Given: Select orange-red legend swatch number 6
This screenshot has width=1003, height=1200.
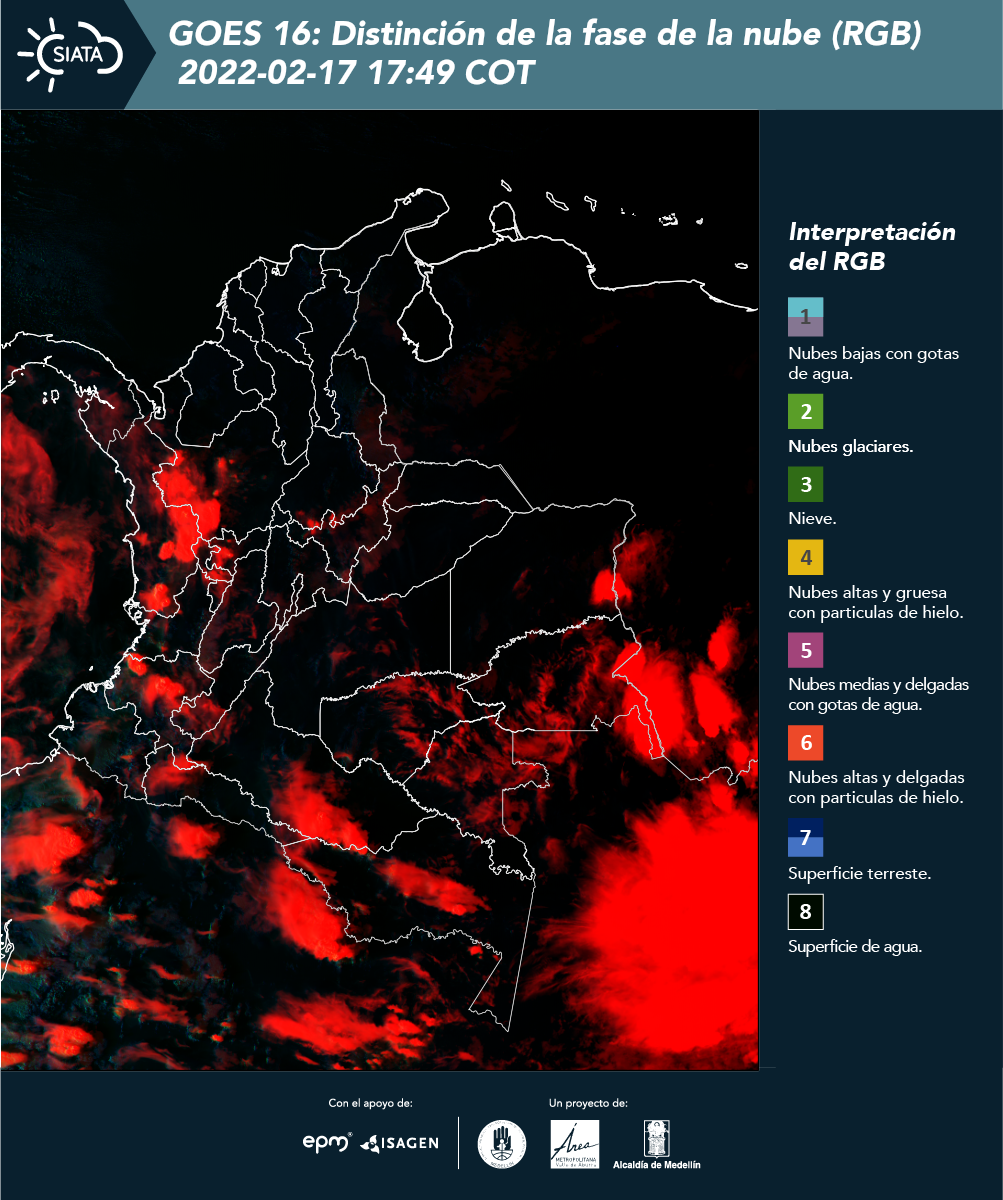Looking at the screenshot, I should coord(805,744).
